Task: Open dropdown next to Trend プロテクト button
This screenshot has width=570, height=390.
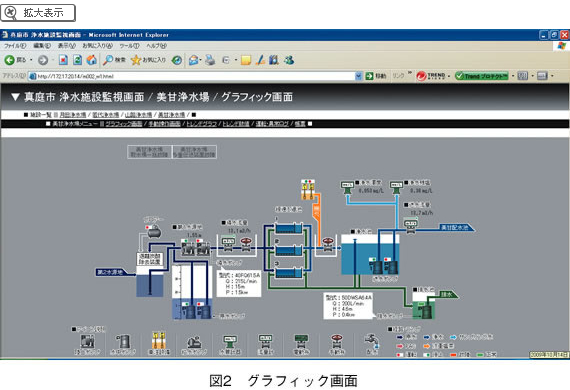Action: point(513,76)
